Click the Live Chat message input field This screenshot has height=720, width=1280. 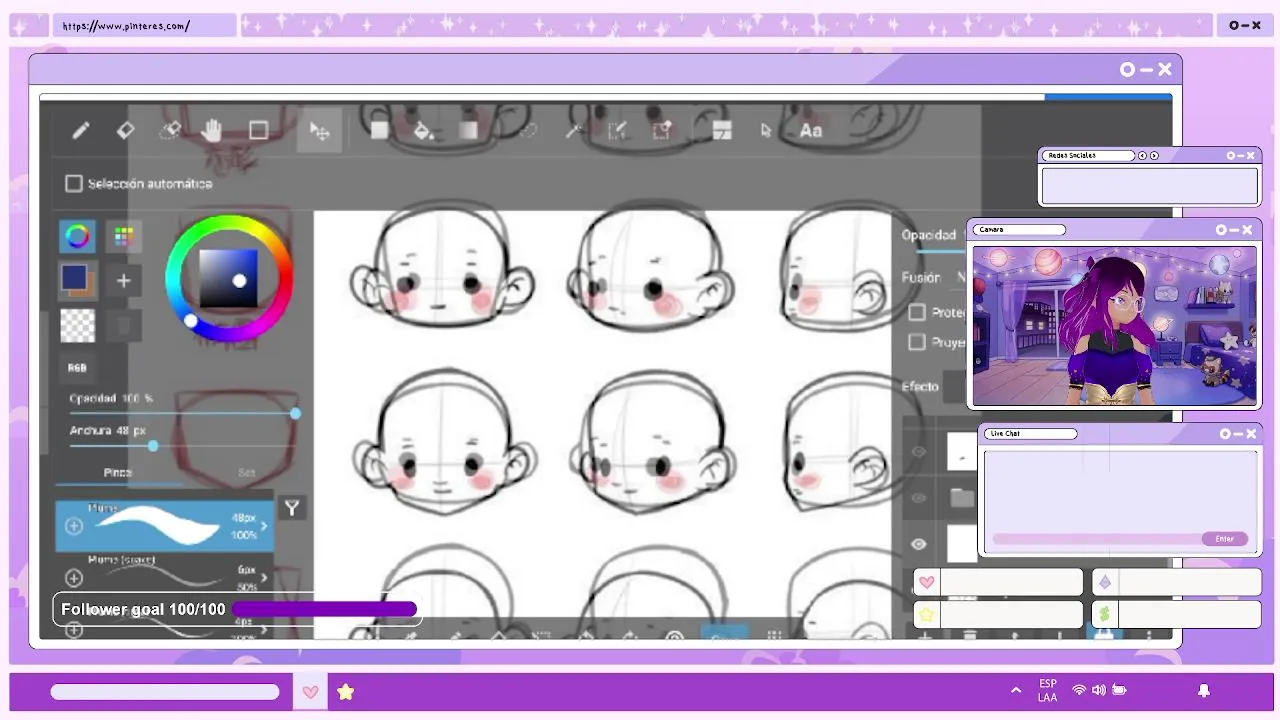pos(1096,539)
